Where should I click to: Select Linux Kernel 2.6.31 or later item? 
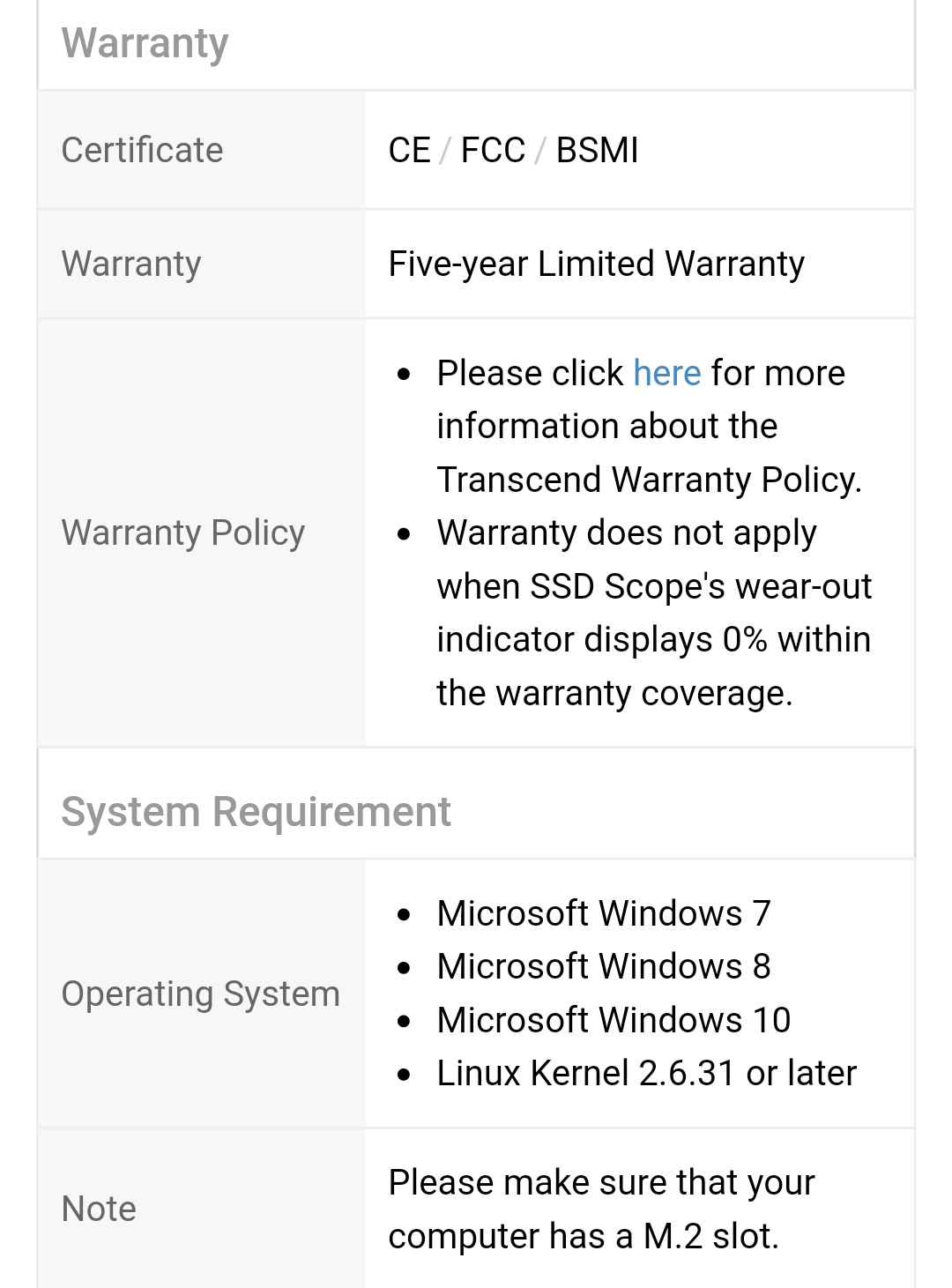point(646,1073)
